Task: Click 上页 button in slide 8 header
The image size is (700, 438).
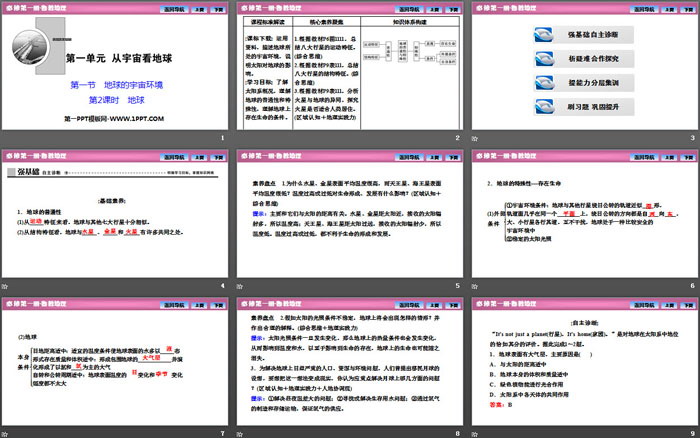Action: (x=435, y=305)
